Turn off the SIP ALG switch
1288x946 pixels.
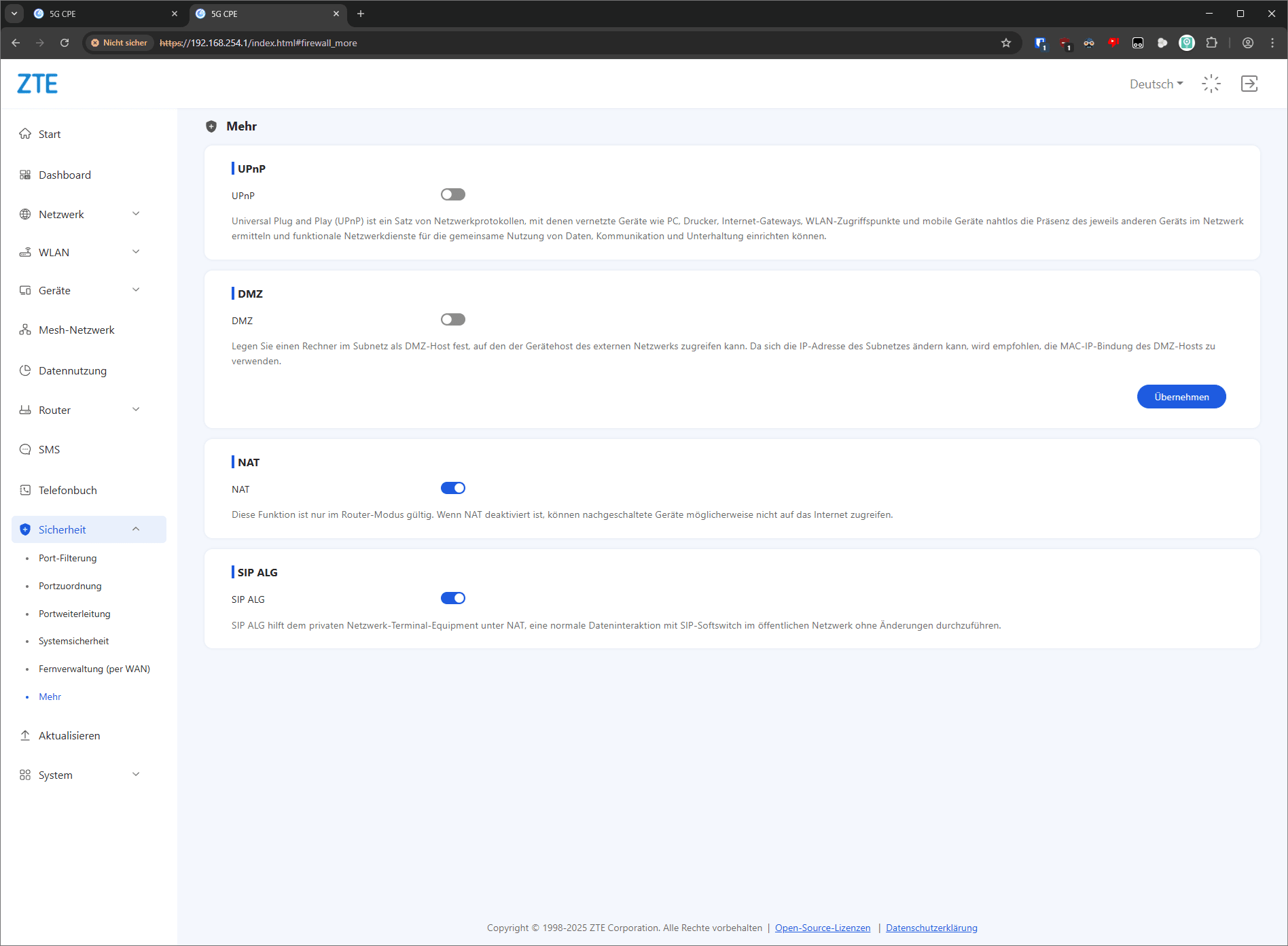click(452, 599)
